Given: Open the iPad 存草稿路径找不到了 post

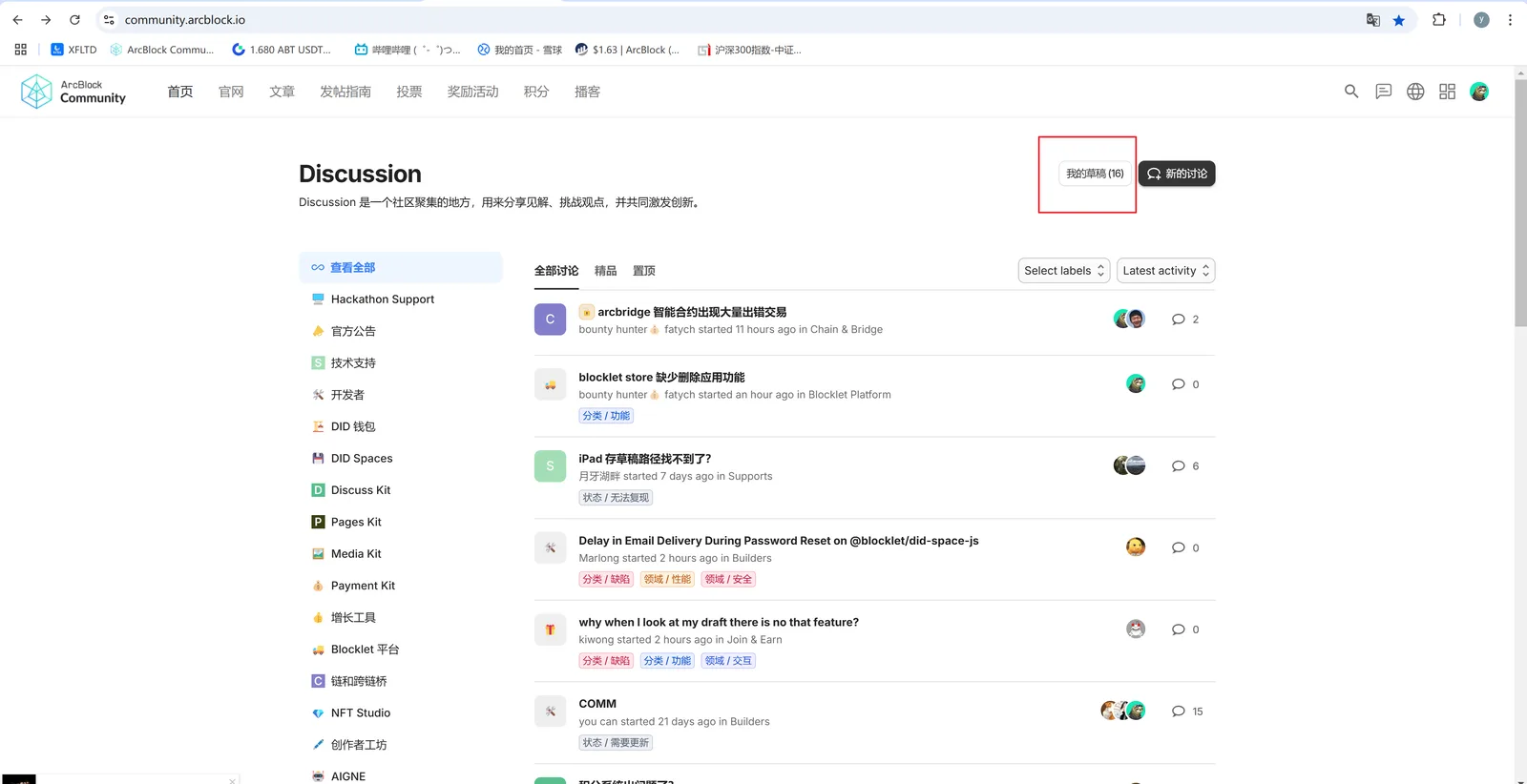Looking at the screenshot, I should pos(645,459).
